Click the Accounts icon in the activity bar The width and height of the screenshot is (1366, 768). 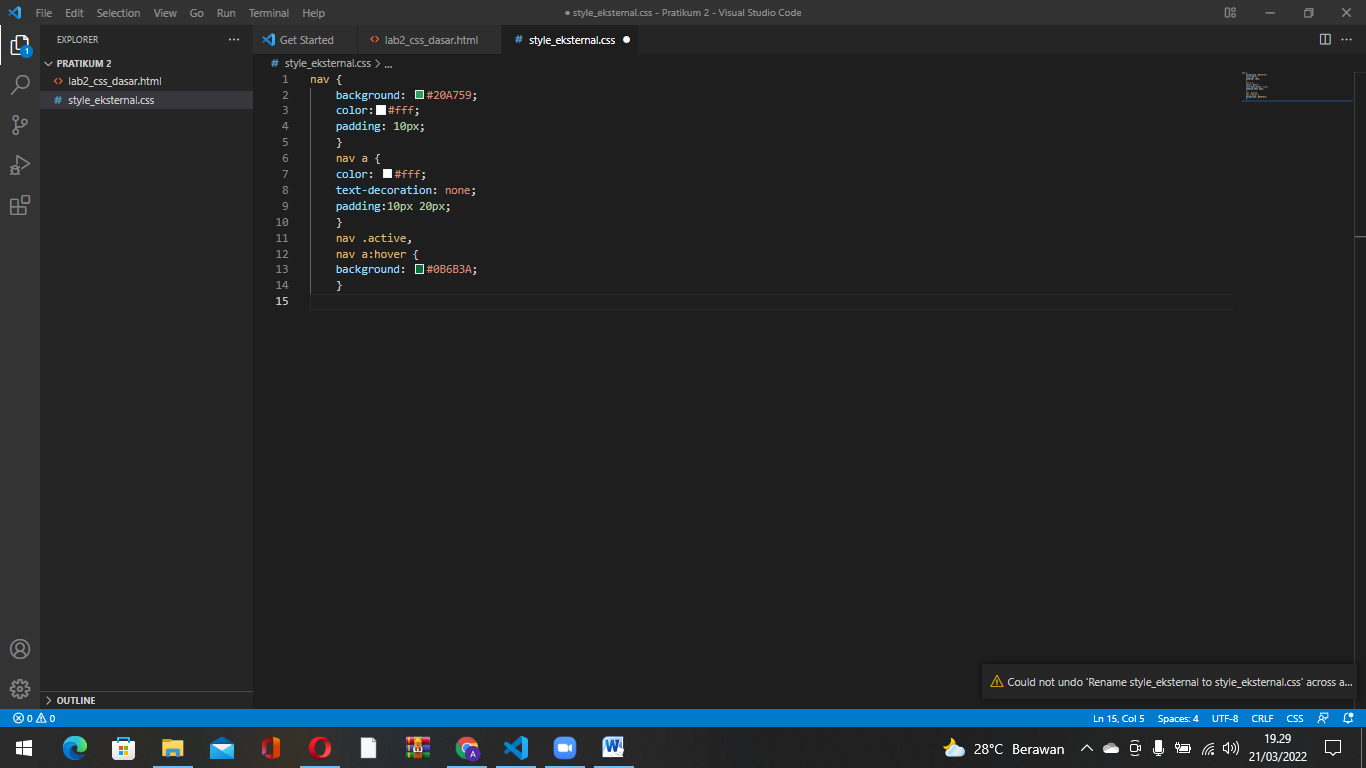(x=20, y=648)
